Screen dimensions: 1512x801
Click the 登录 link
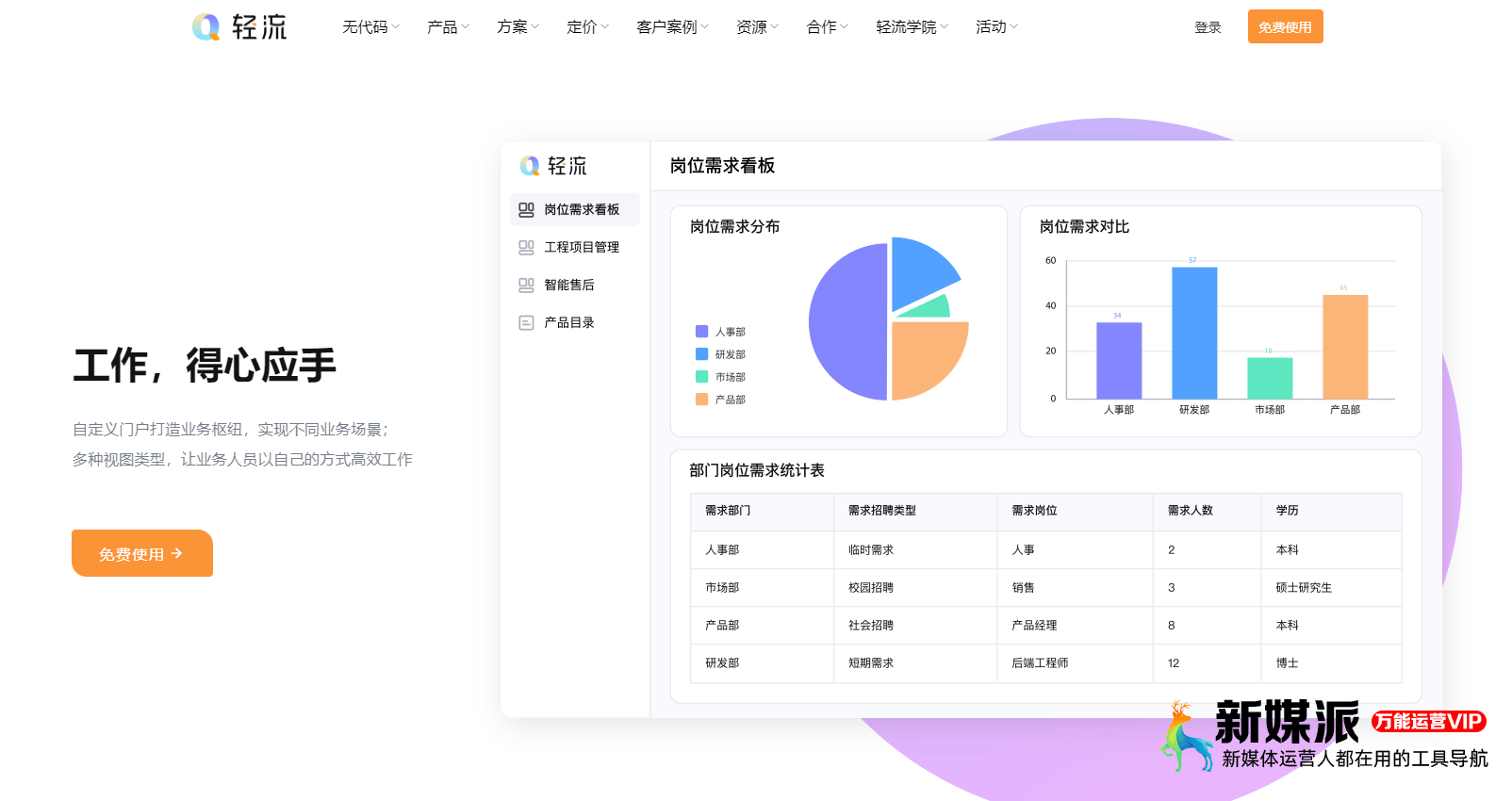point(1208,27)
